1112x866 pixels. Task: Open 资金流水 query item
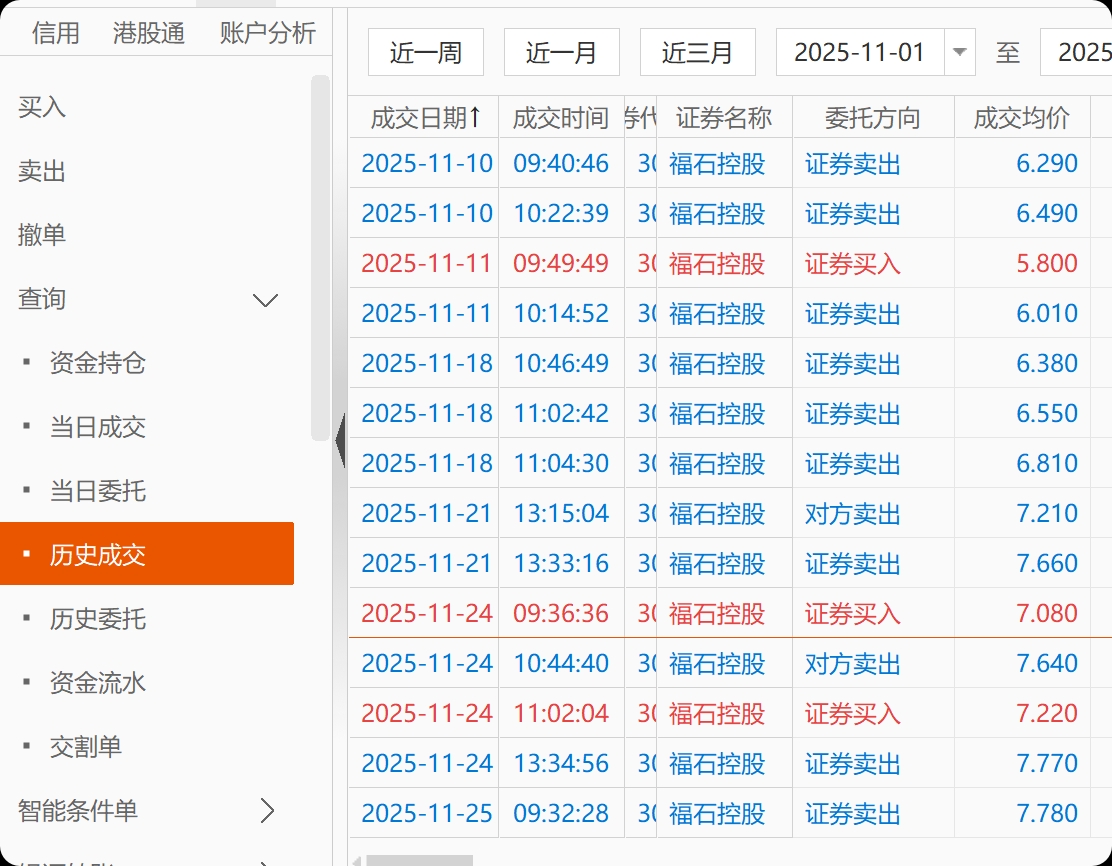[x=97, y=682]
